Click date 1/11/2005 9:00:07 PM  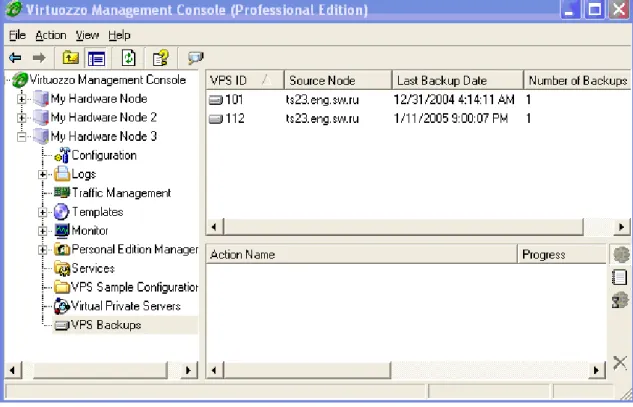[x=451, y=119]
